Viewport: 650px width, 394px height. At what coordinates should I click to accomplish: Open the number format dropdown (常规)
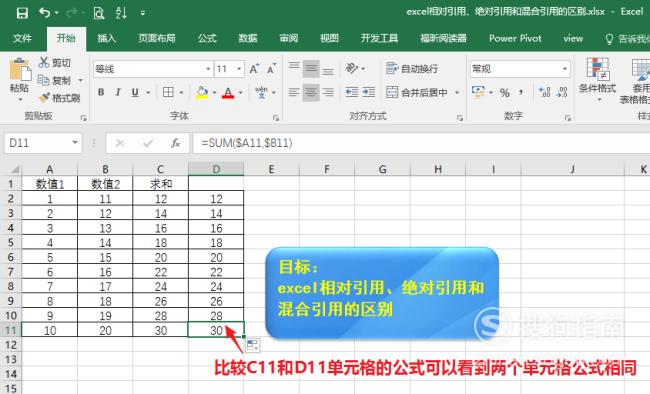click(565, 69)
